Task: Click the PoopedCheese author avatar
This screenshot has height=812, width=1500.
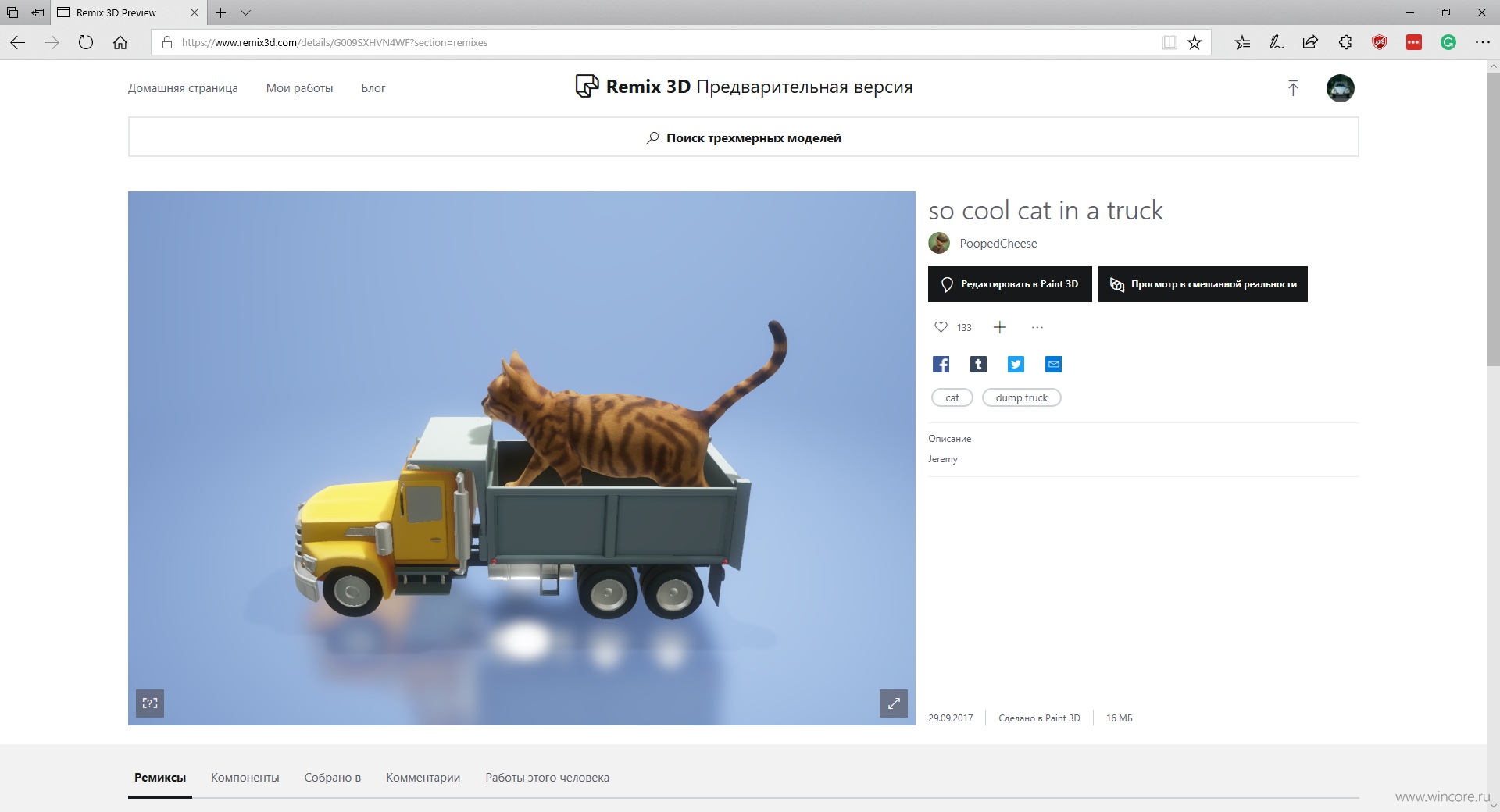Action: 939,243
